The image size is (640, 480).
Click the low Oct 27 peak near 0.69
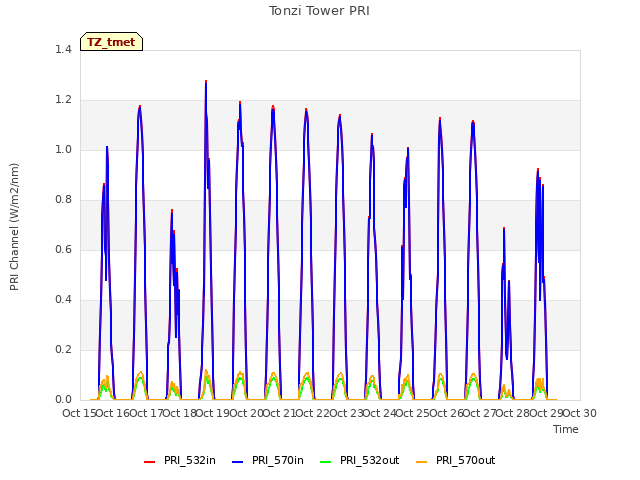(504, 228)
